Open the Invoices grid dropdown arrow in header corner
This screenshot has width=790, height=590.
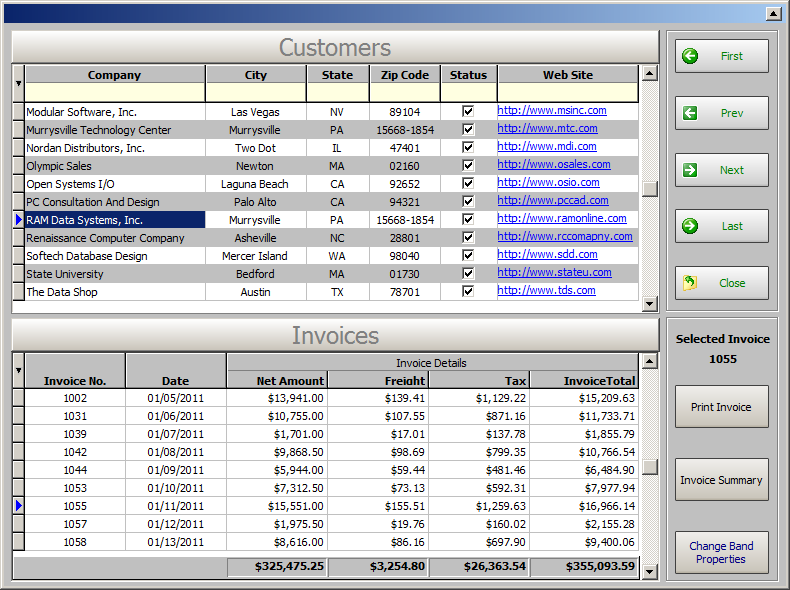[18, 370]
